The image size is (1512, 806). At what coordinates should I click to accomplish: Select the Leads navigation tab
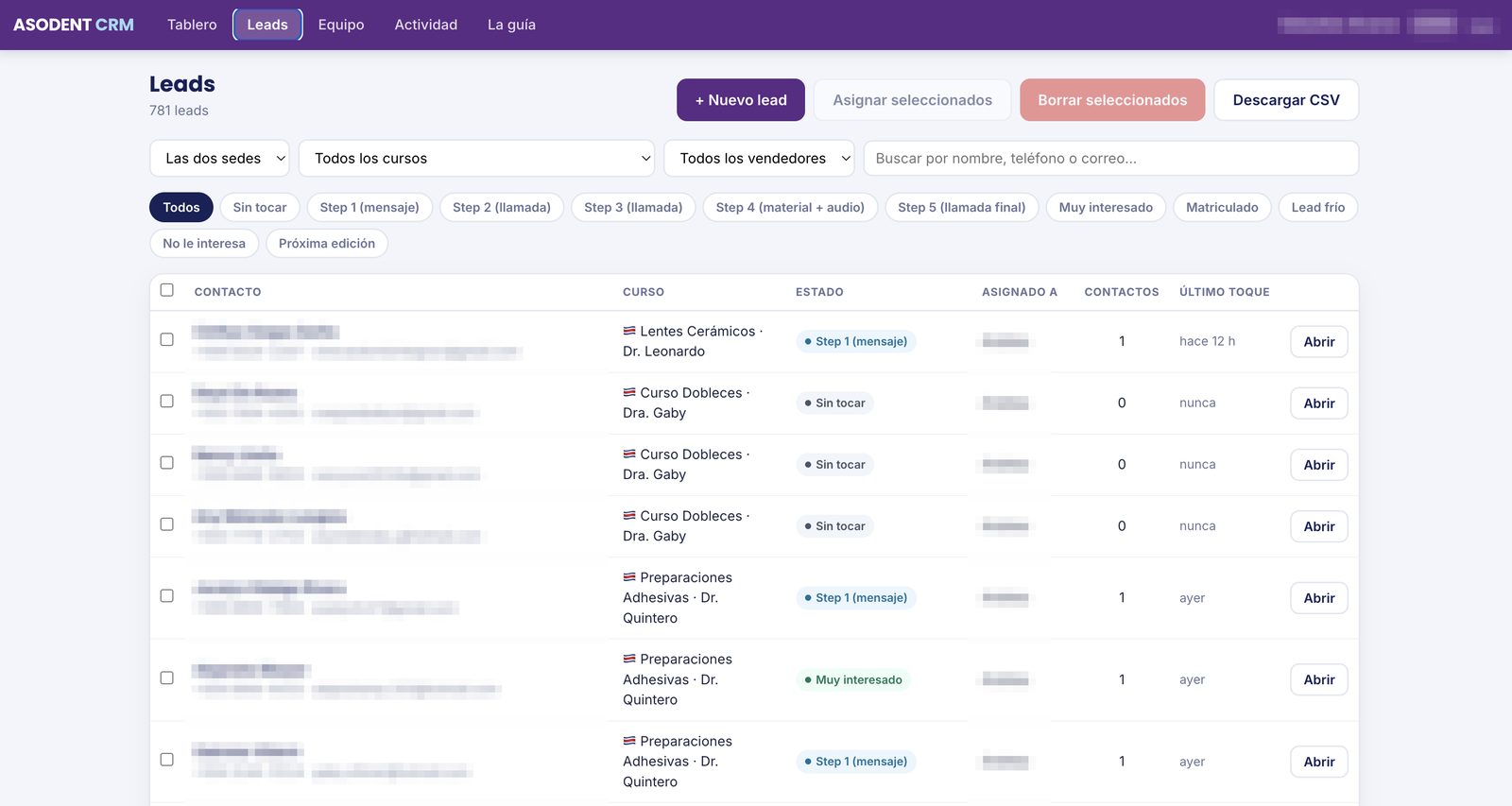pos(267,25)
